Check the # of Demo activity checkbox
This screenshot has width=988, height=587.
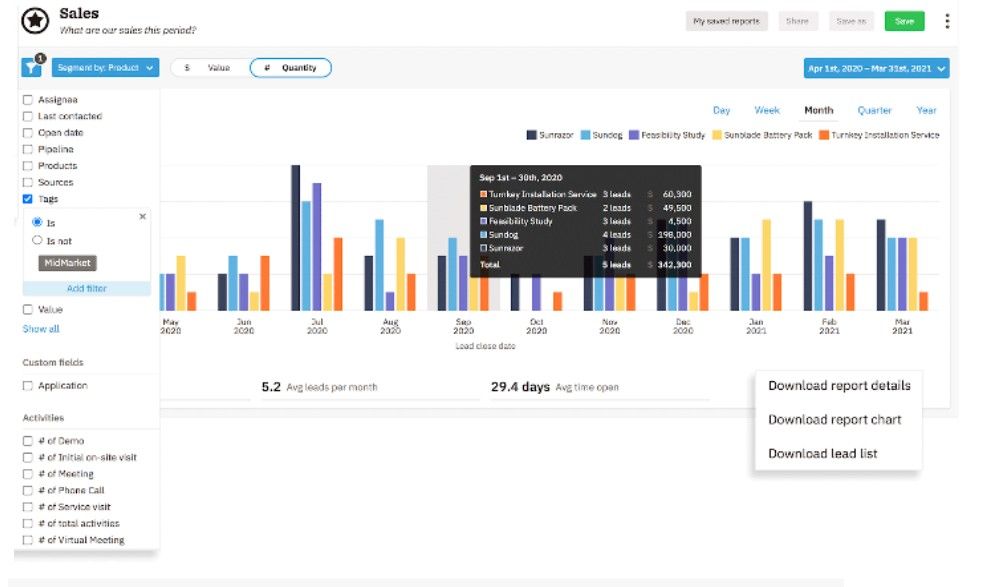pyautogui.click(x=28, y=441)
